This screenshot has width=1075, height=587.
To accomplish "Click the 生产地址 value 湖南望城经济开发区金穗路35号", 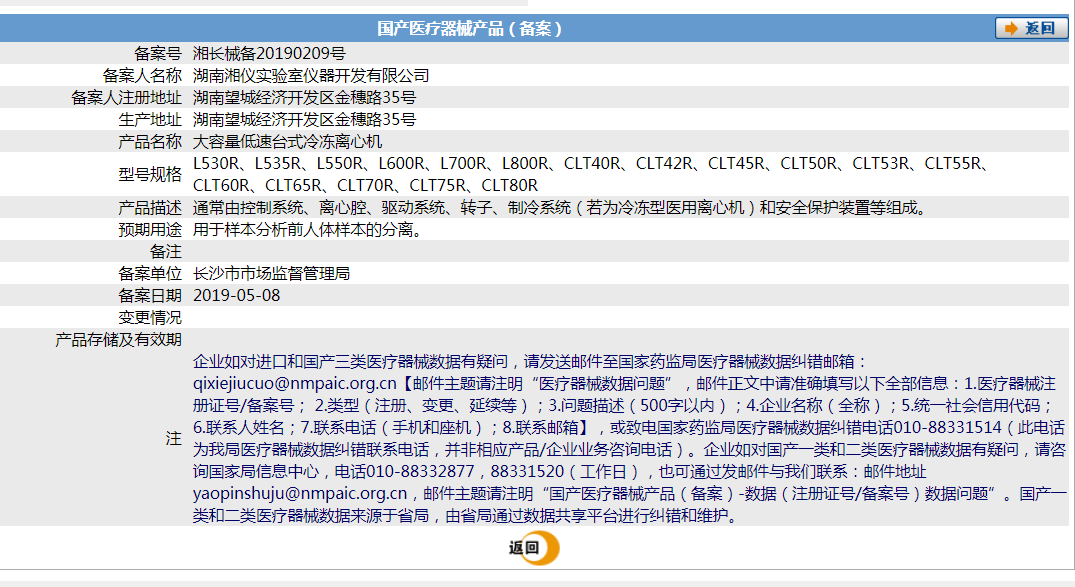I will (x=306, y=119).
